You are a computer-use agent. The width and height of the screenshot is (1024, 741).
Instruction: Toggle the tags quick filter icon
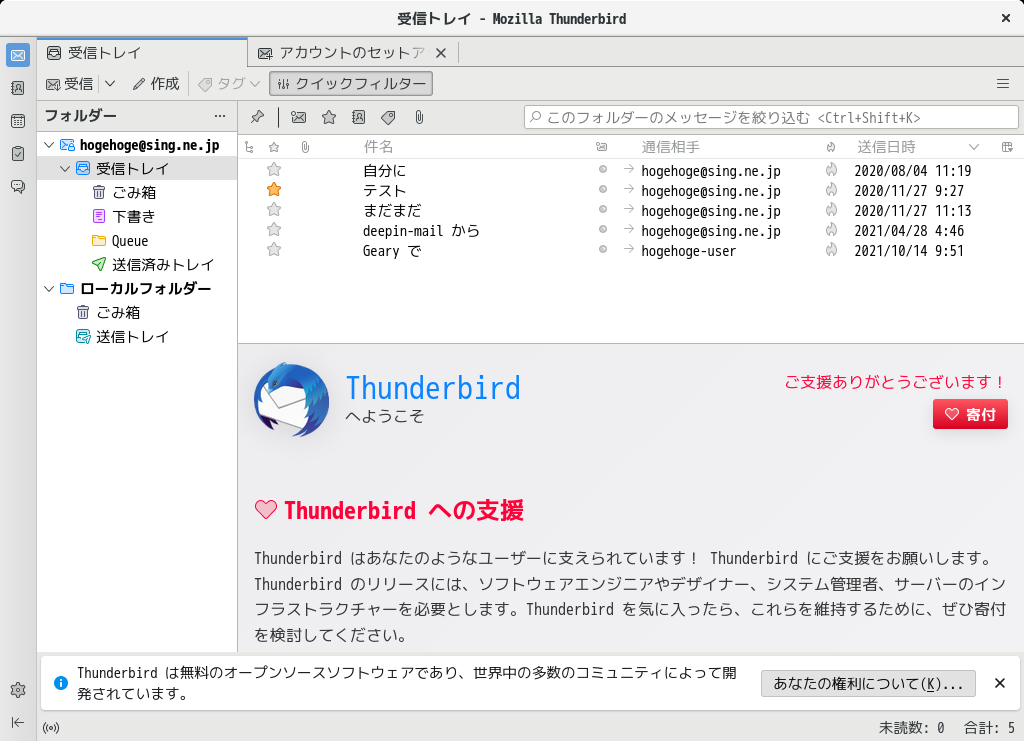pos(389,118)
